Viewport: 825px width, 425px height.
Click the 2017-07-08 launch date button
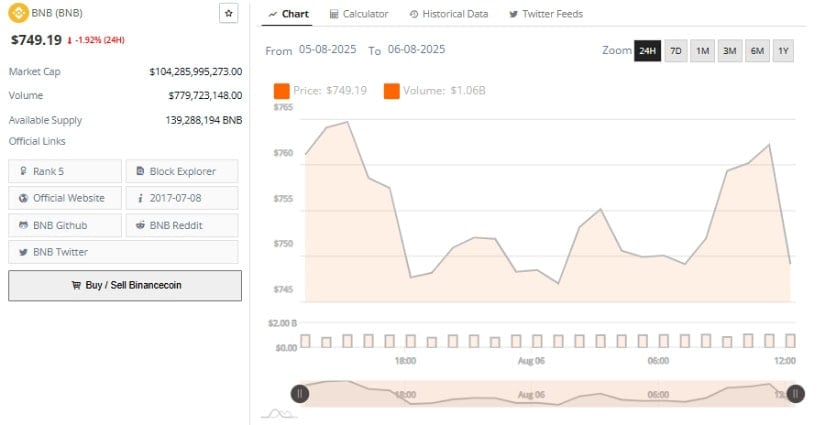click(x=182, y=198)
